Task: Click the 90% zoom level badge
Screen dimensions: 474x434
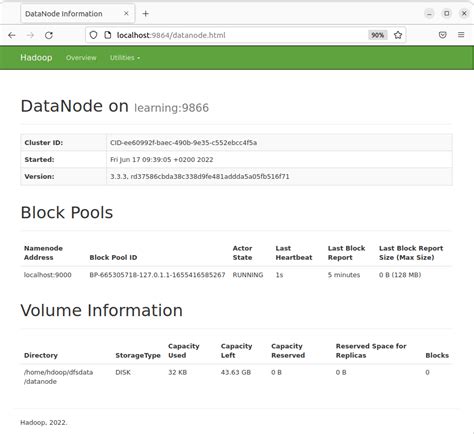Action: pos(378,35)
